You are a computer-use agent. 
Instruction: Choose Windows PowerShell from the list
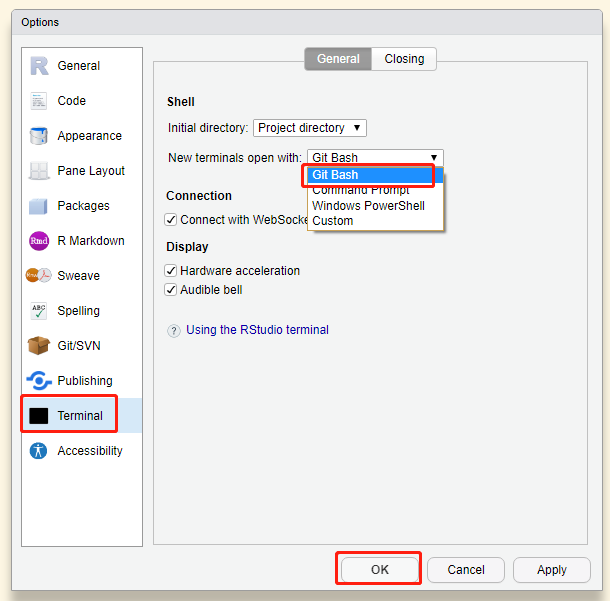pos(368,206)
